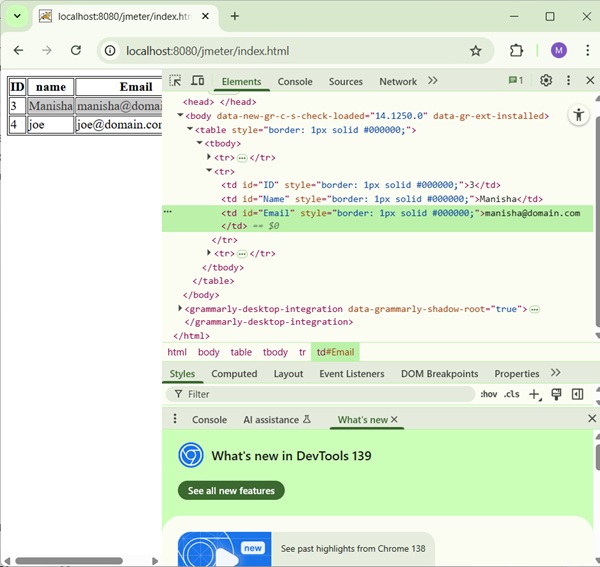Bookmark this page with the star icon
This screenshot has width=600, height=567.
[x=476, y=51]
